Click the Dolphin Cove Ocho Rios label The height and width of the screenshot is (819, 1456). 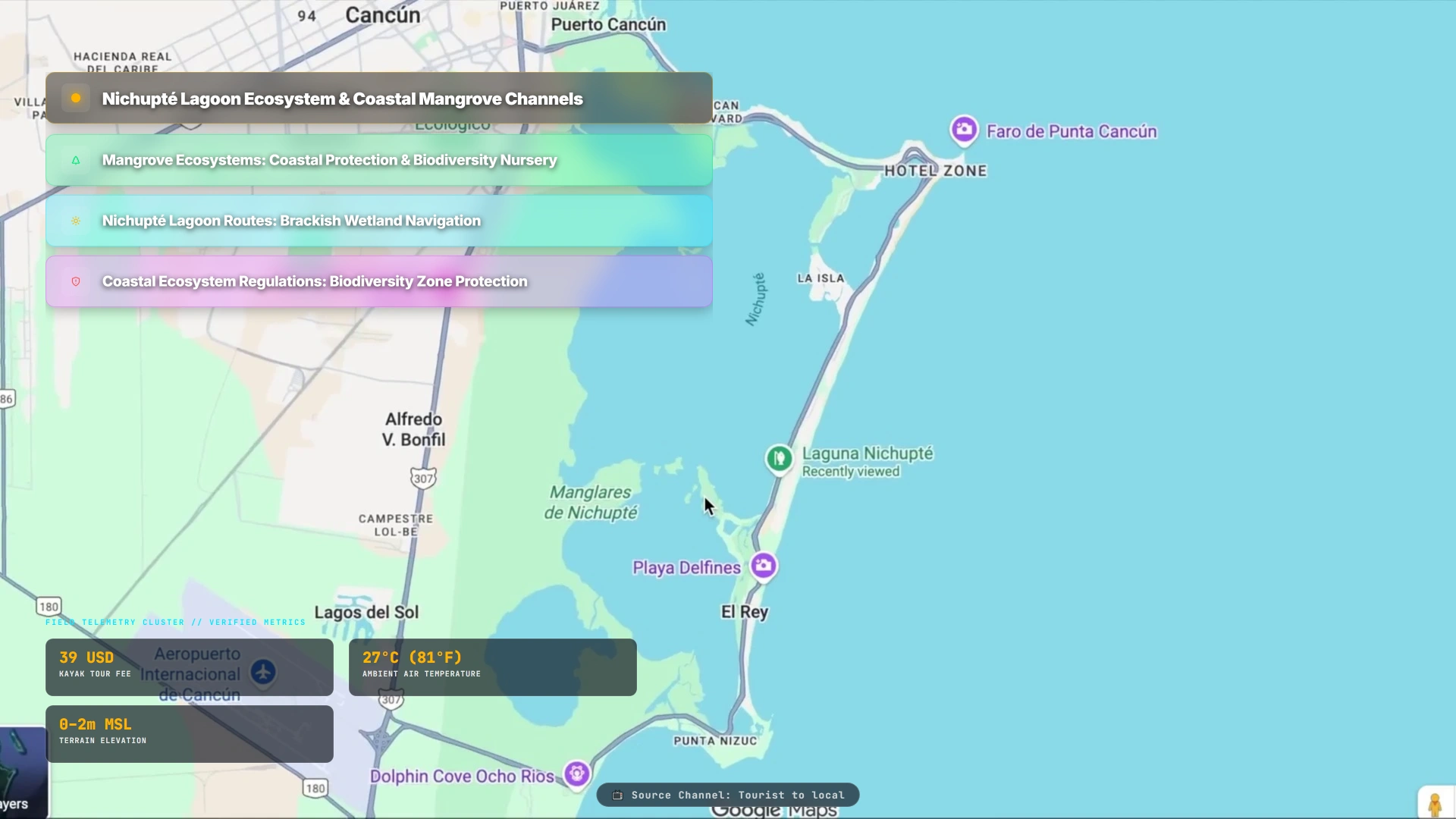(462, 777)
